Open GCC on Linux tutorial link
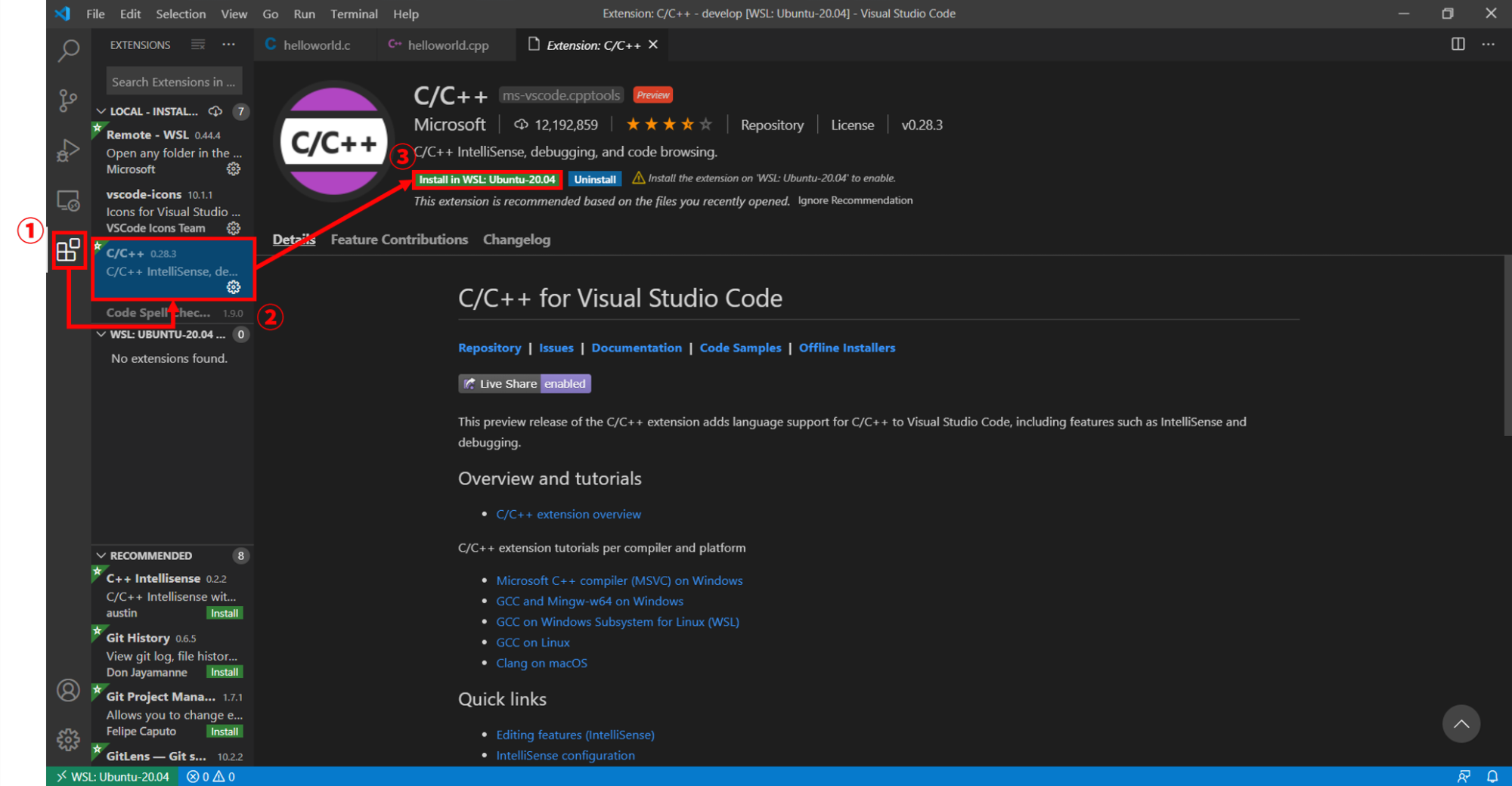Viewport: 1512px width, 786px height. pos(533,642)
